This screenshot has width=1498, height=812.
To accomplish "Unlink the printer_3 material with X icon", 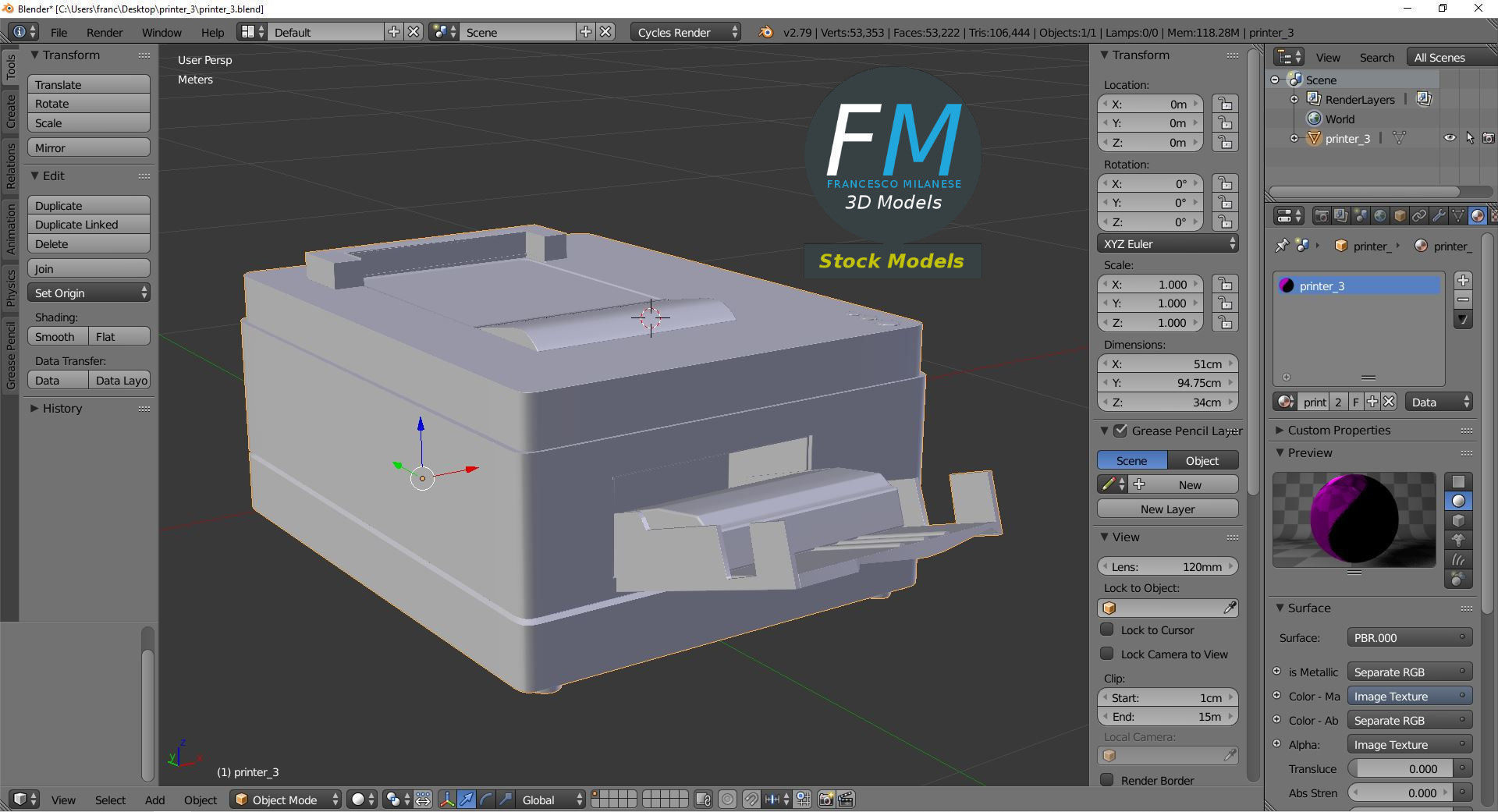I will click(1389, 402).
